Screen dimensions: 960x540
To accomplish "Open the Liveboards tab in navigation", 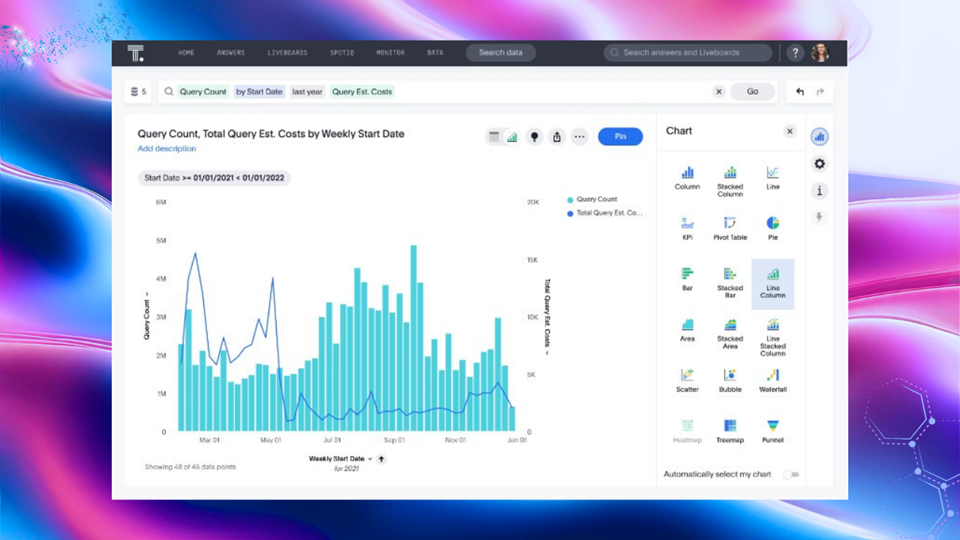I will [x=287, y=53].
